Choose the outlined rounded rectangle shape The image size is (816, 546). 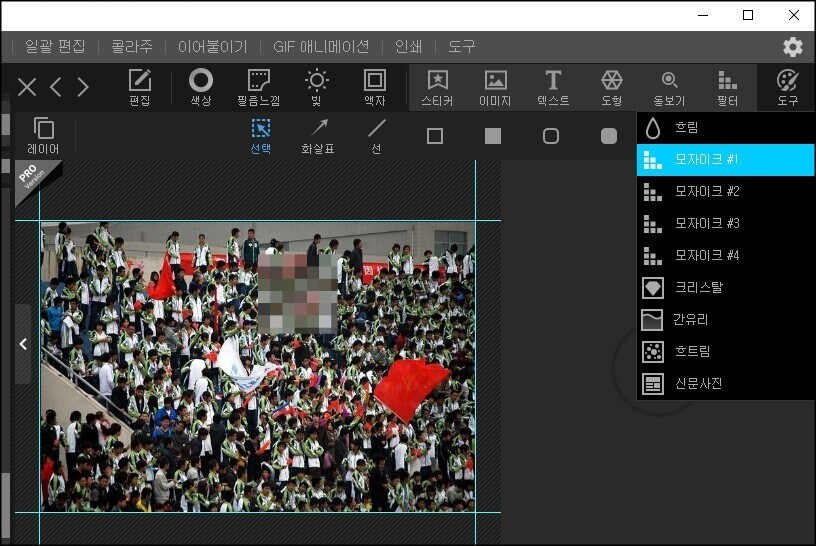(551, 136)
